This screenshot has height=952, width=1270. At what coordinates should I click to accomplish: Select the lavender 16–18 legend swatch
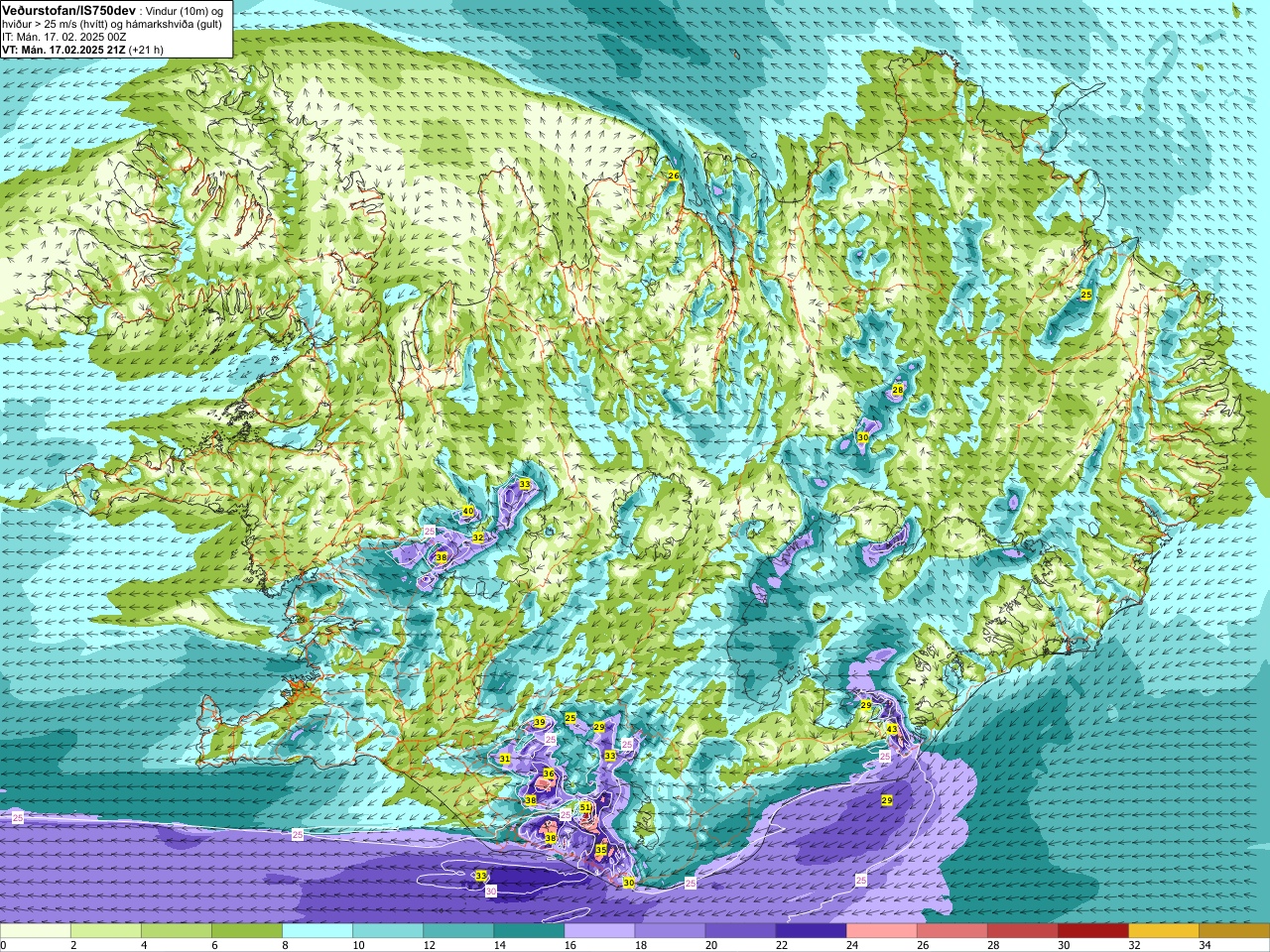pyautogui.click(x=599, y=931)
